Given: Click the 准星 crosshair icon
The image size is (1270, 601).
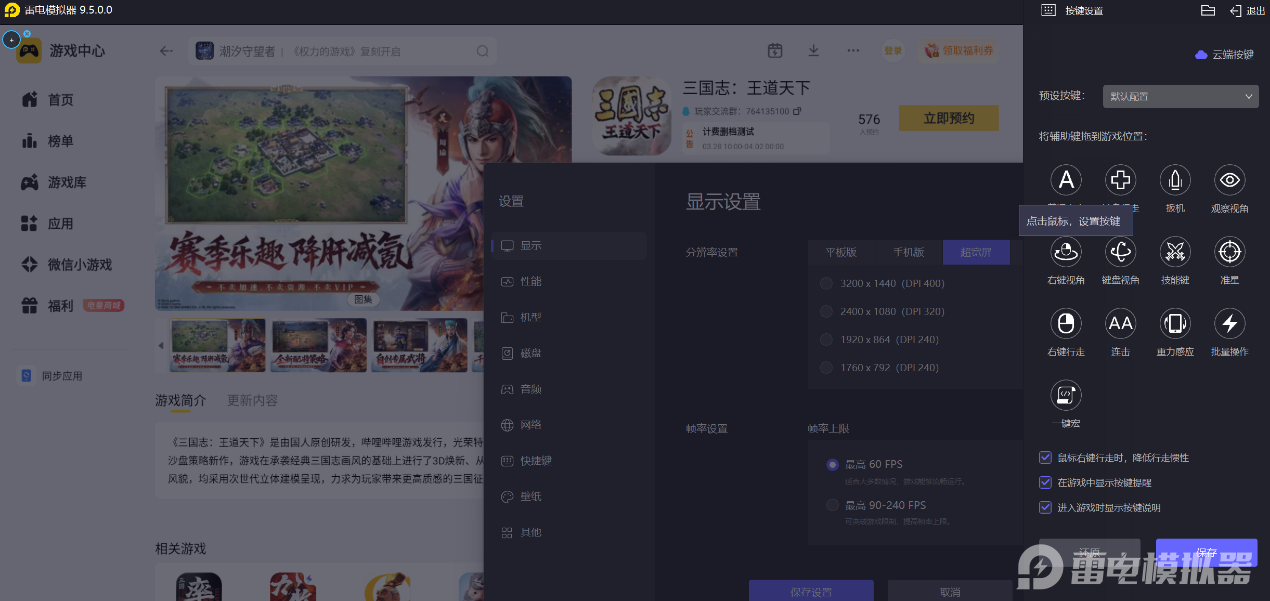Looking at the screenshot, I should click(x=1229, y=252).
